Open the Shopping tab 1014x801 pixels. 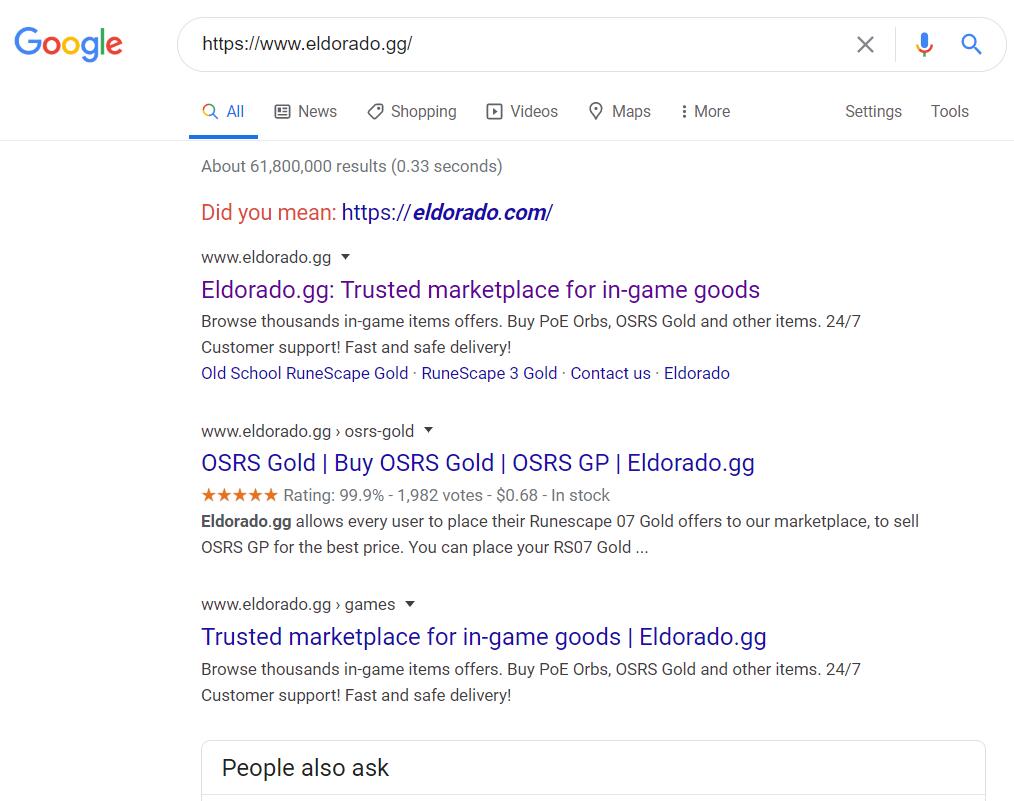(412, 111)
